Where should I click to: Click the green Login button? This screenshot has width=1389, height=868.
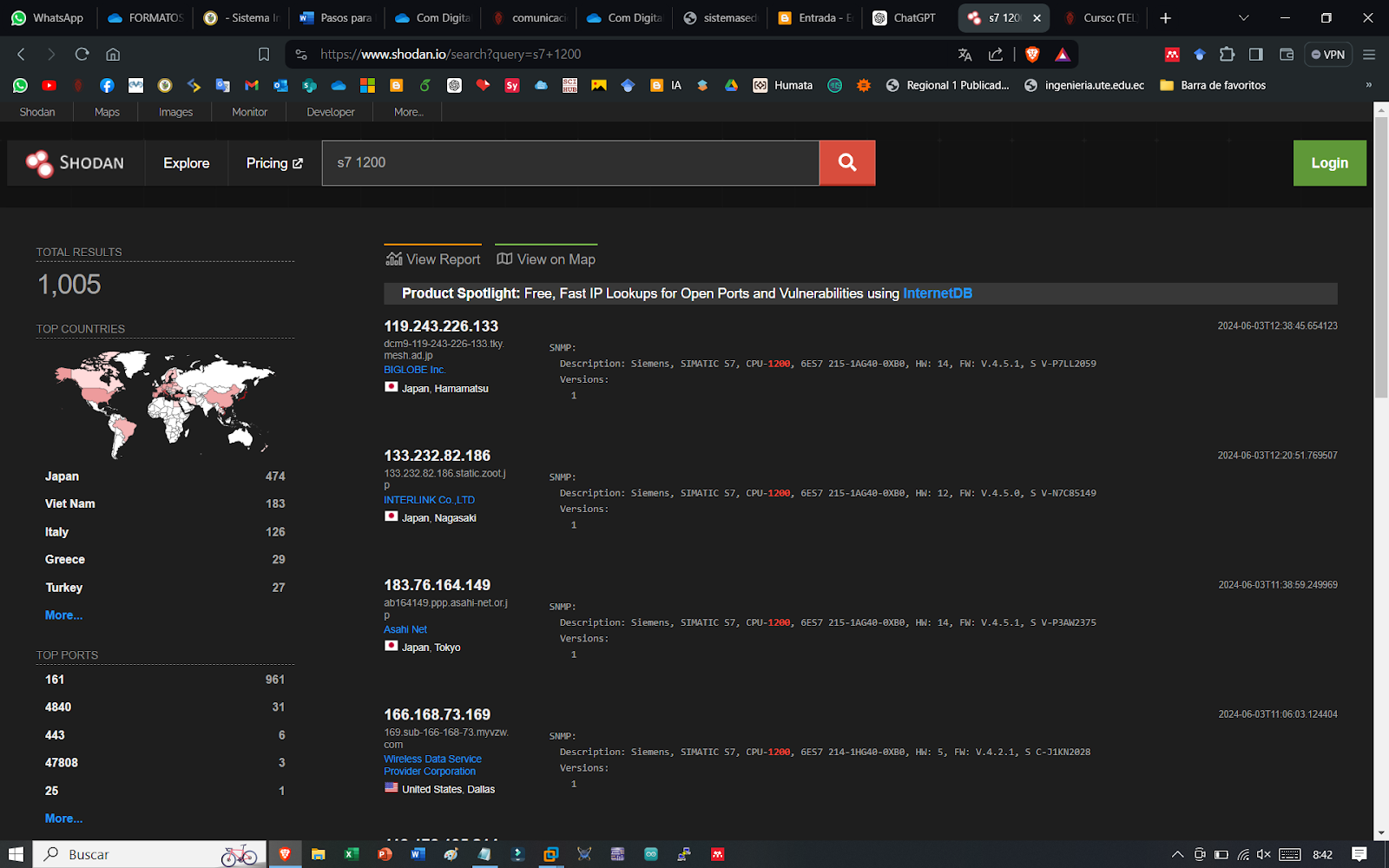click(1329, 163)
